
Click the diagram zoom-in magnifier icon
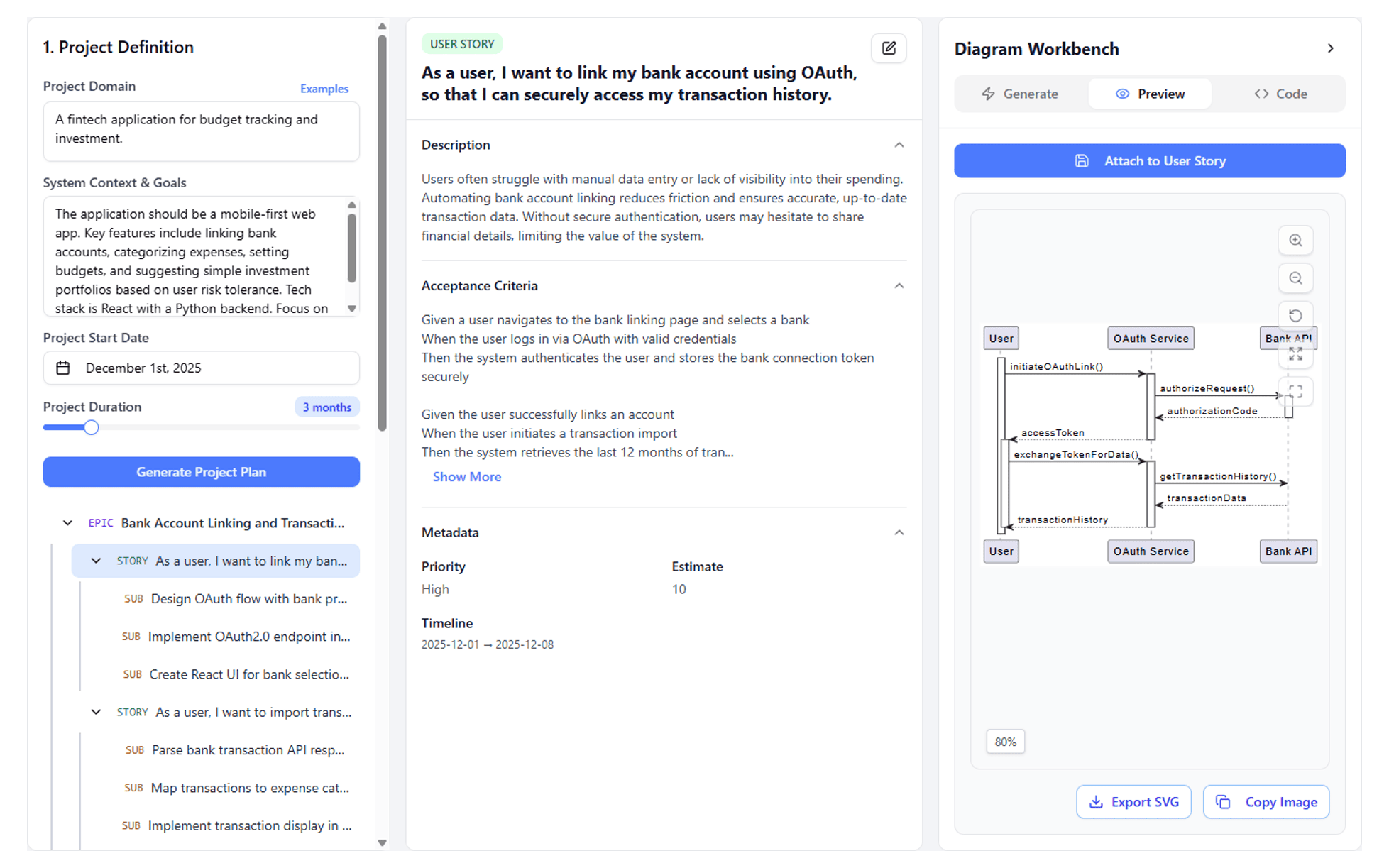tap(1295, 241)
